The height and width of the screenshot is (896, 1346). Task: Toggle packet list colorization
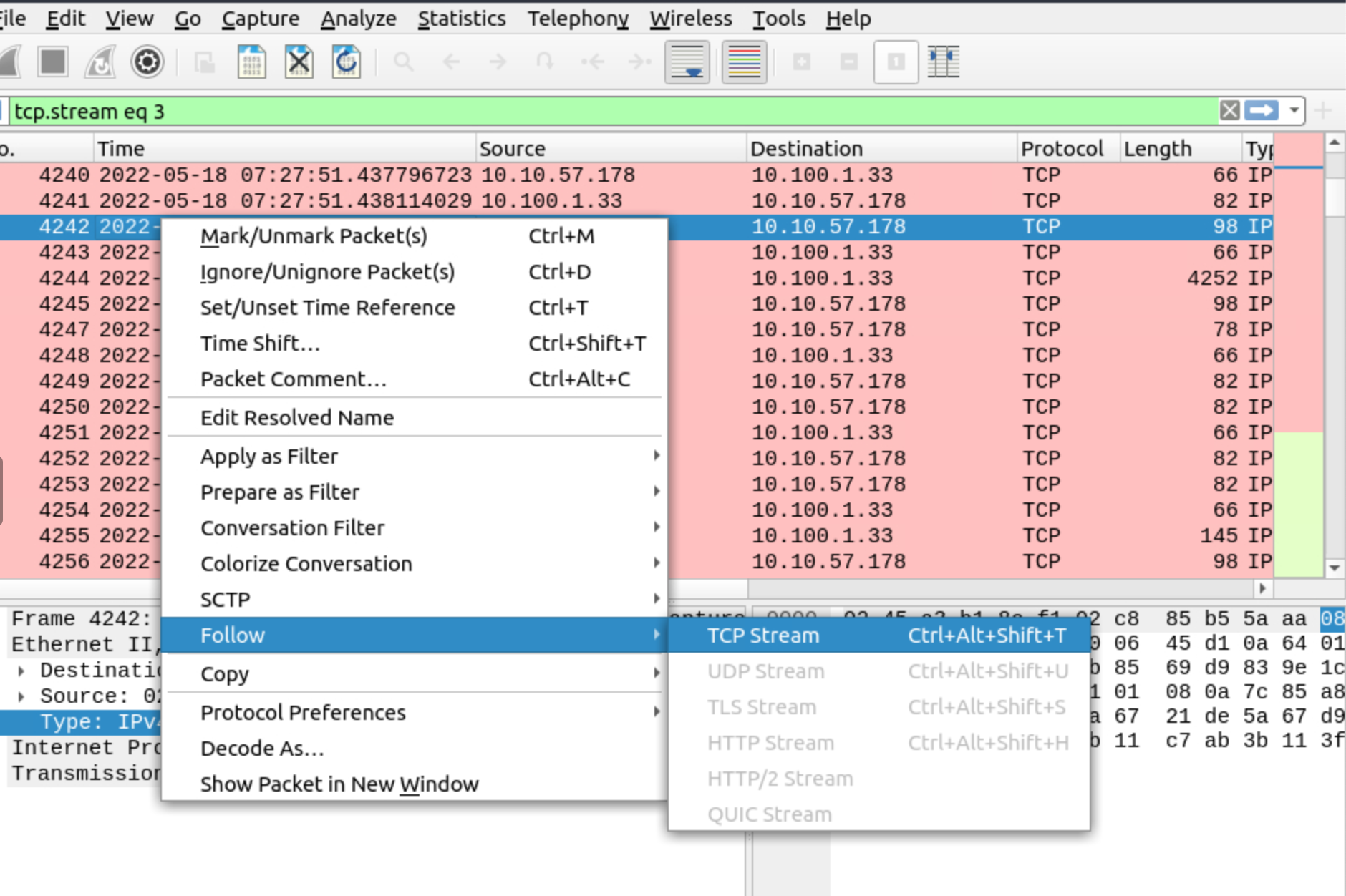click(745, 62)
